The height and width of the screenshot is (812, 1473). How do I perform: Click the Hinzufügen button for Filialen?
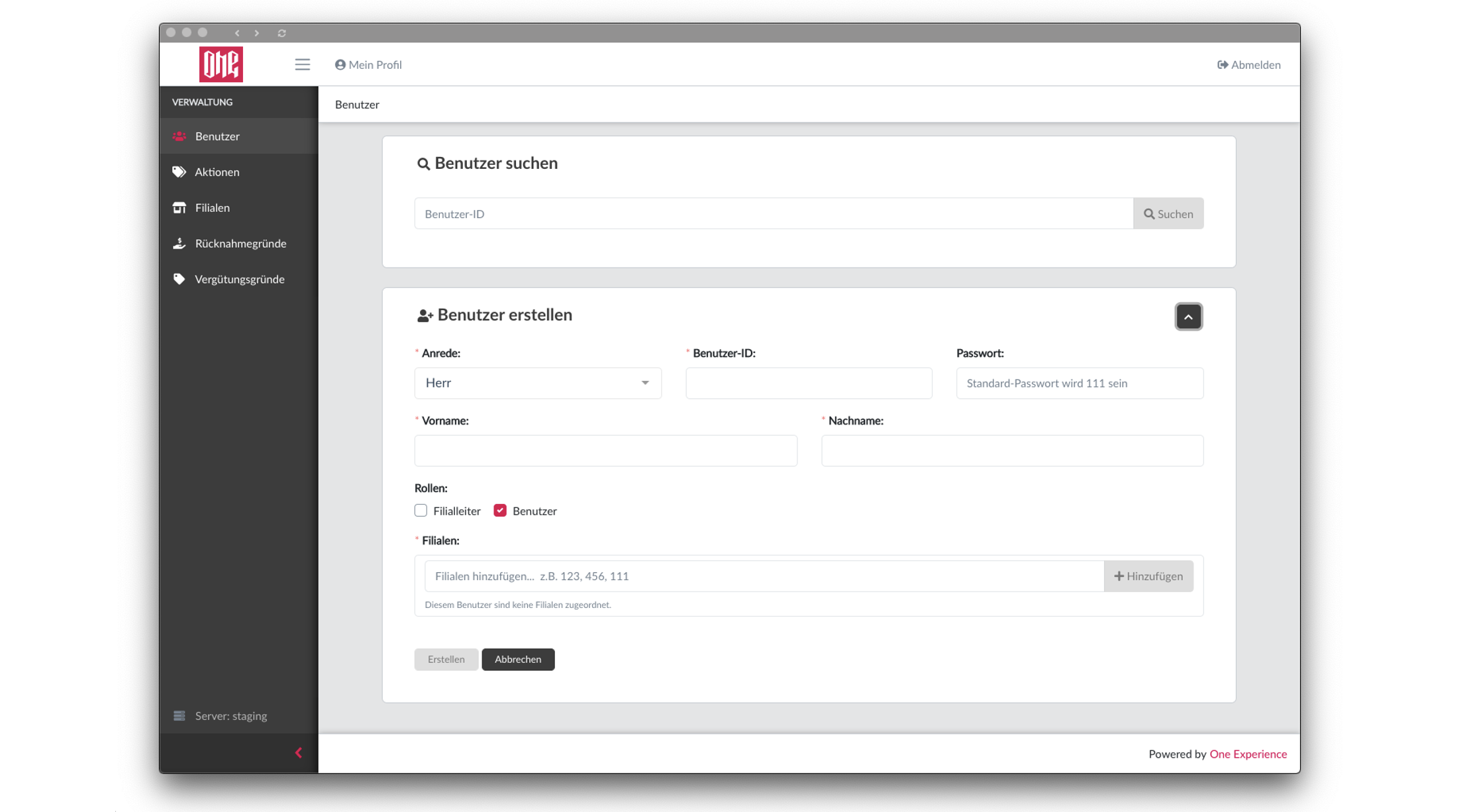[1148, 576]
